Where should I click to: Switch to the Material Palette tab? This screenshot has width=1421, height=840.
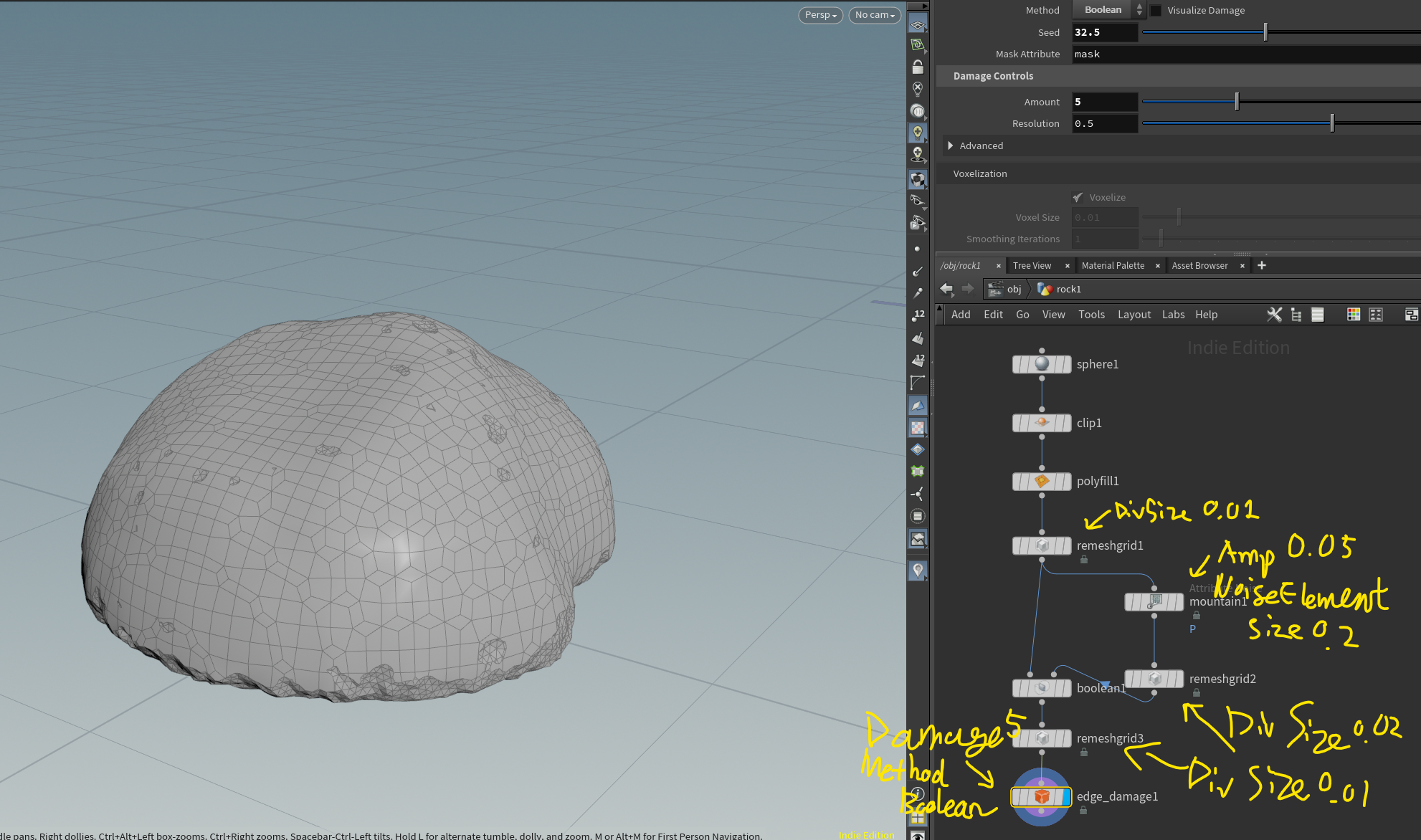[x=1113, y=266]
